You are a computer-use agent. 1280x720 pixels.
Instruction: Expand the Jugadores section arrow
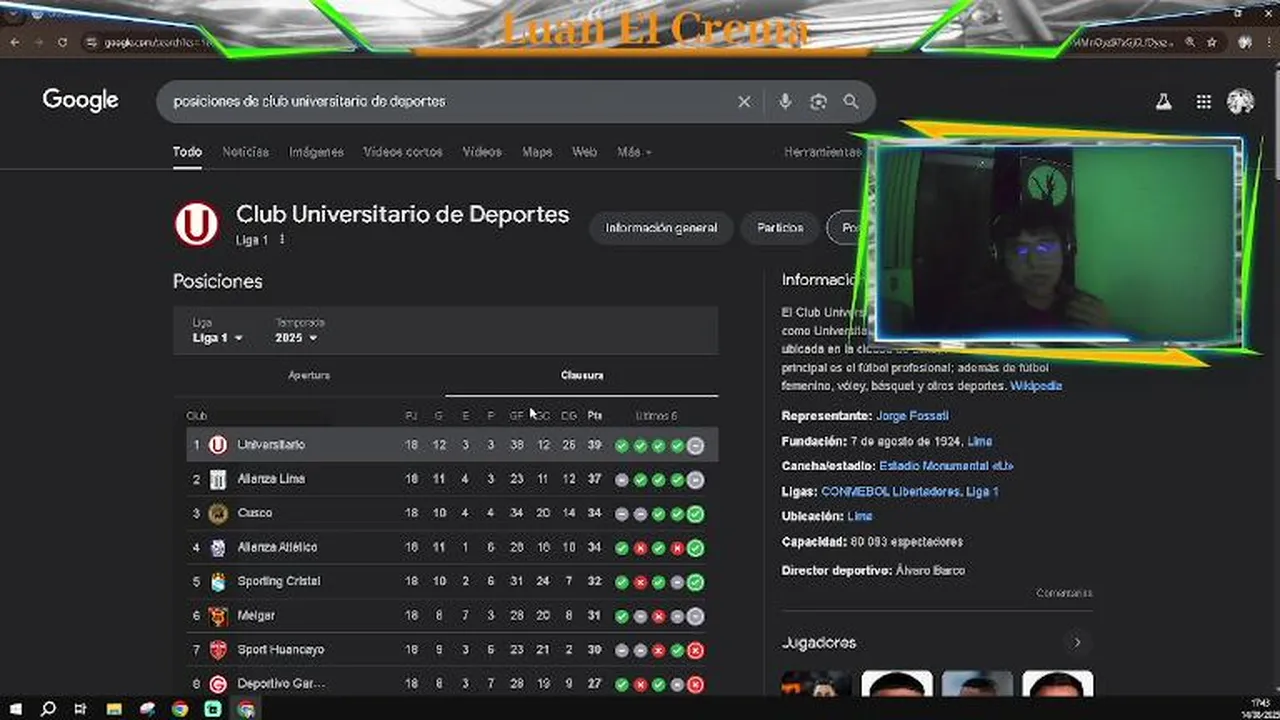pyautogui.click(x=1077, y=642)
